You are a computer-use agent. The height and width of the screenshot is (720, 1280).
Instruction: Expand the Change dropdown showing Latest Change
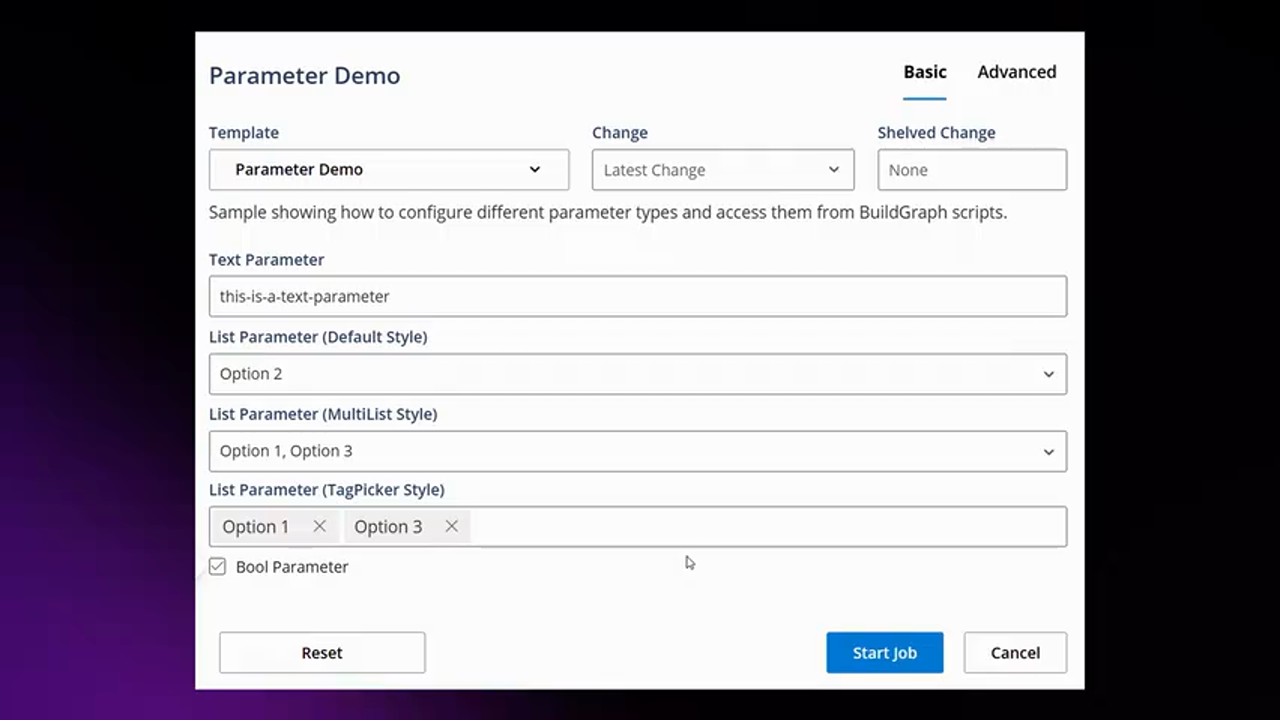722,170
